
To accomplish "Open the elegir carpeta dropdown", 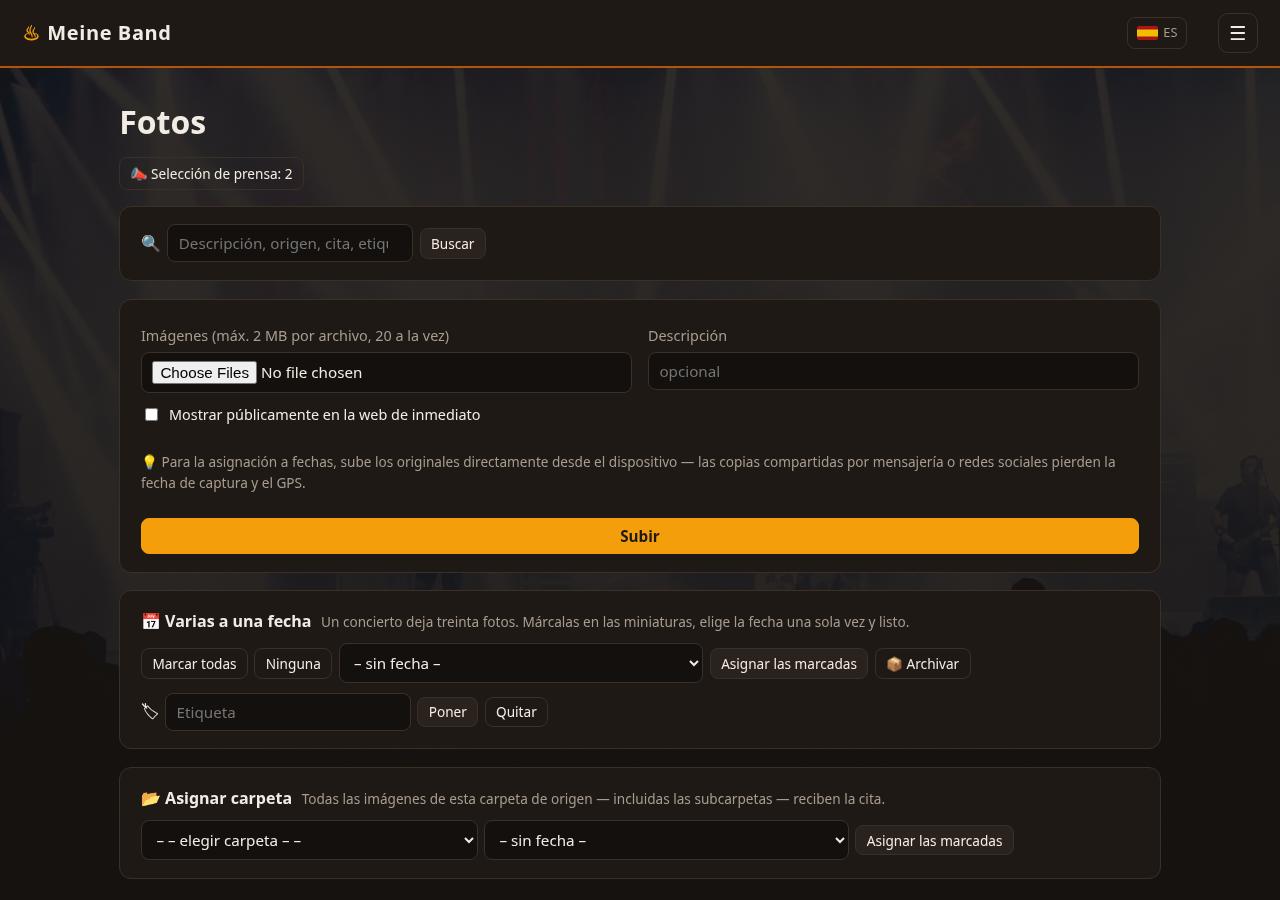I will 309,840.
